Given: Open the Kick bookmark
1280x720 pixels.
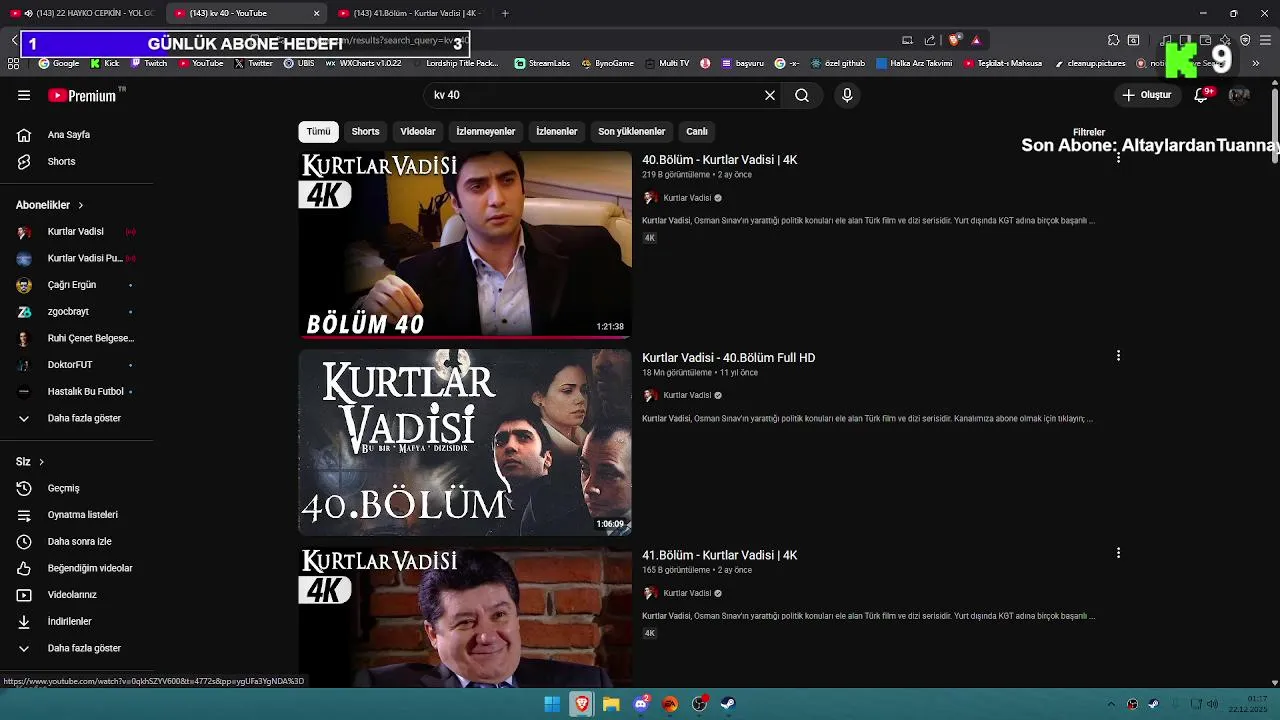Looking at the screenshot, I should 104,63.
